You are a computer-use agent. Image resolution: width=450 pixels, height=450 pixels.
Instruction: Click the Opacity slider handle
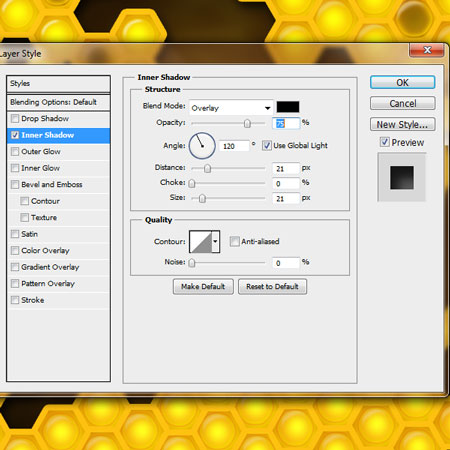[247, 124]
